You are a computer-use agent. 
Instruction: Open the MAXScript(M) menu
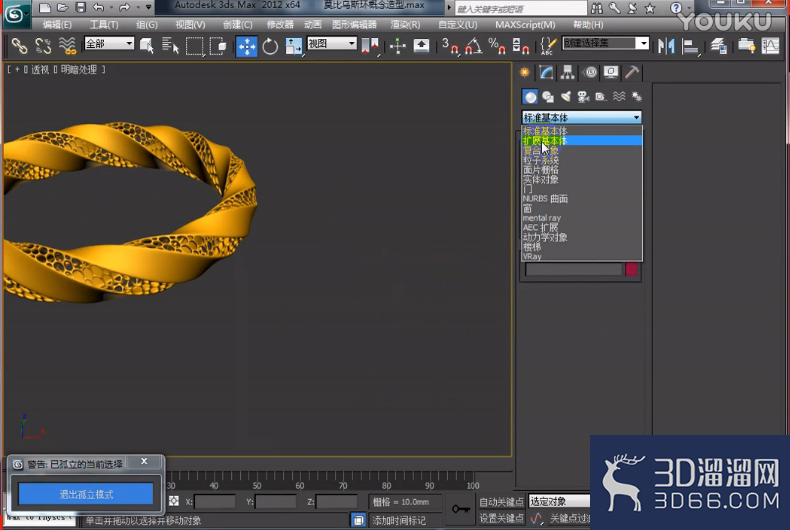[x=525, y=24]
